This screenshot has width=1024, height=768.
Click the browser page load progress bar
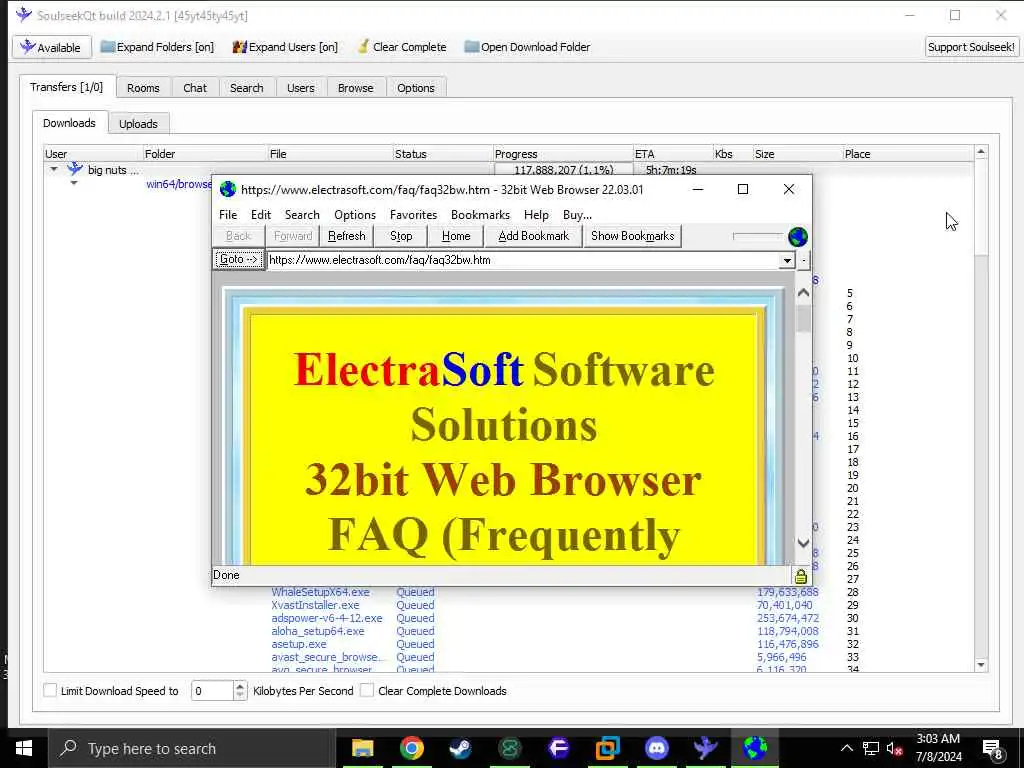(x=758, y=236)
